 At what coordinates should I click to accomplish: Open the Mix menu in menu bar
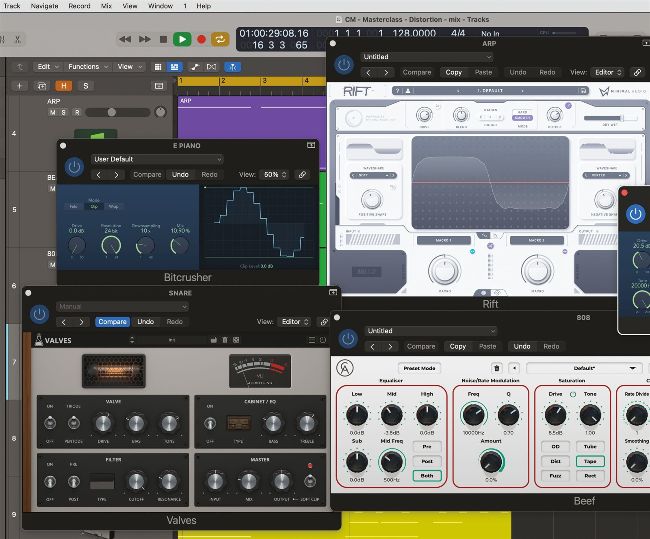tap(106, 5)
